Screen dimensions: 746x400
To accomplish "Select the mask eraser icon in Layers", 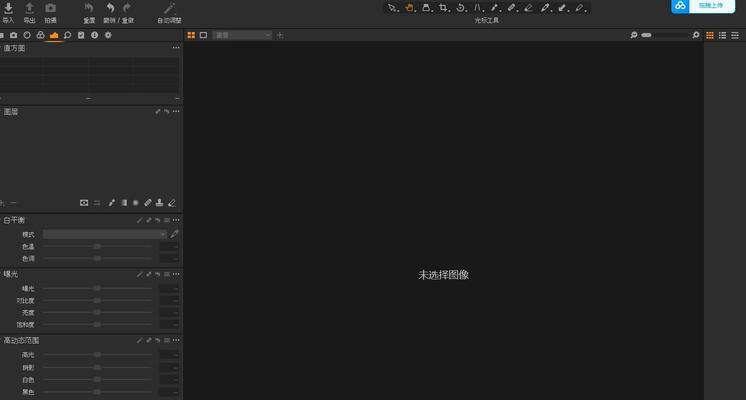I will point(172,203).
